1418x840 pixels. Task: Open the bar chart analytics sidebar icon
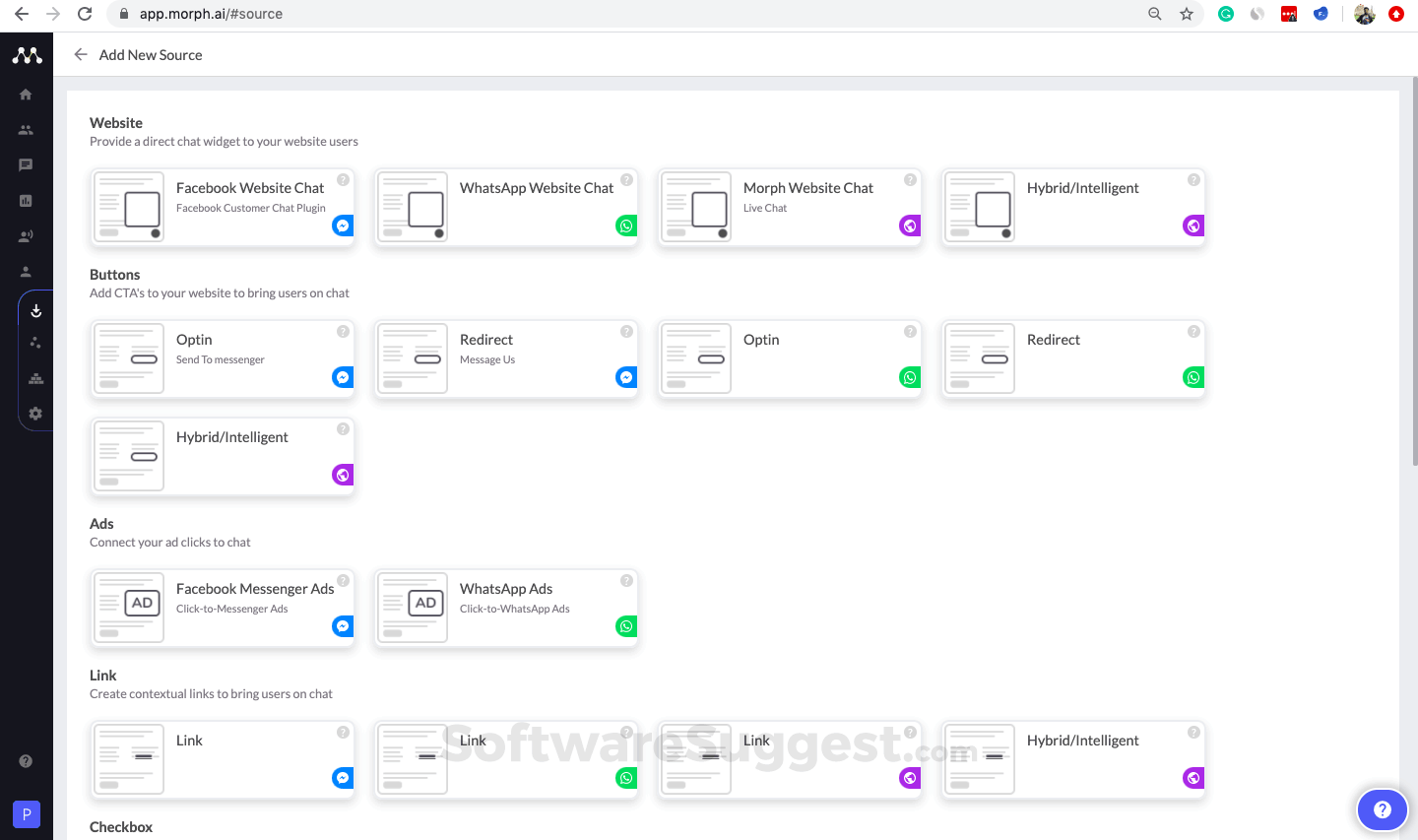pyautogui.click(x=26, y=201)
